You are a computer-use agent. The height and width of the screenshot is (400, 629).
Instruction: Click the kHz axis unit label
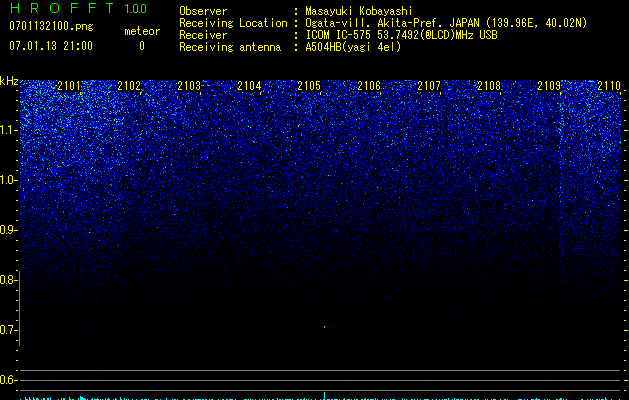(x=9, y=81)
